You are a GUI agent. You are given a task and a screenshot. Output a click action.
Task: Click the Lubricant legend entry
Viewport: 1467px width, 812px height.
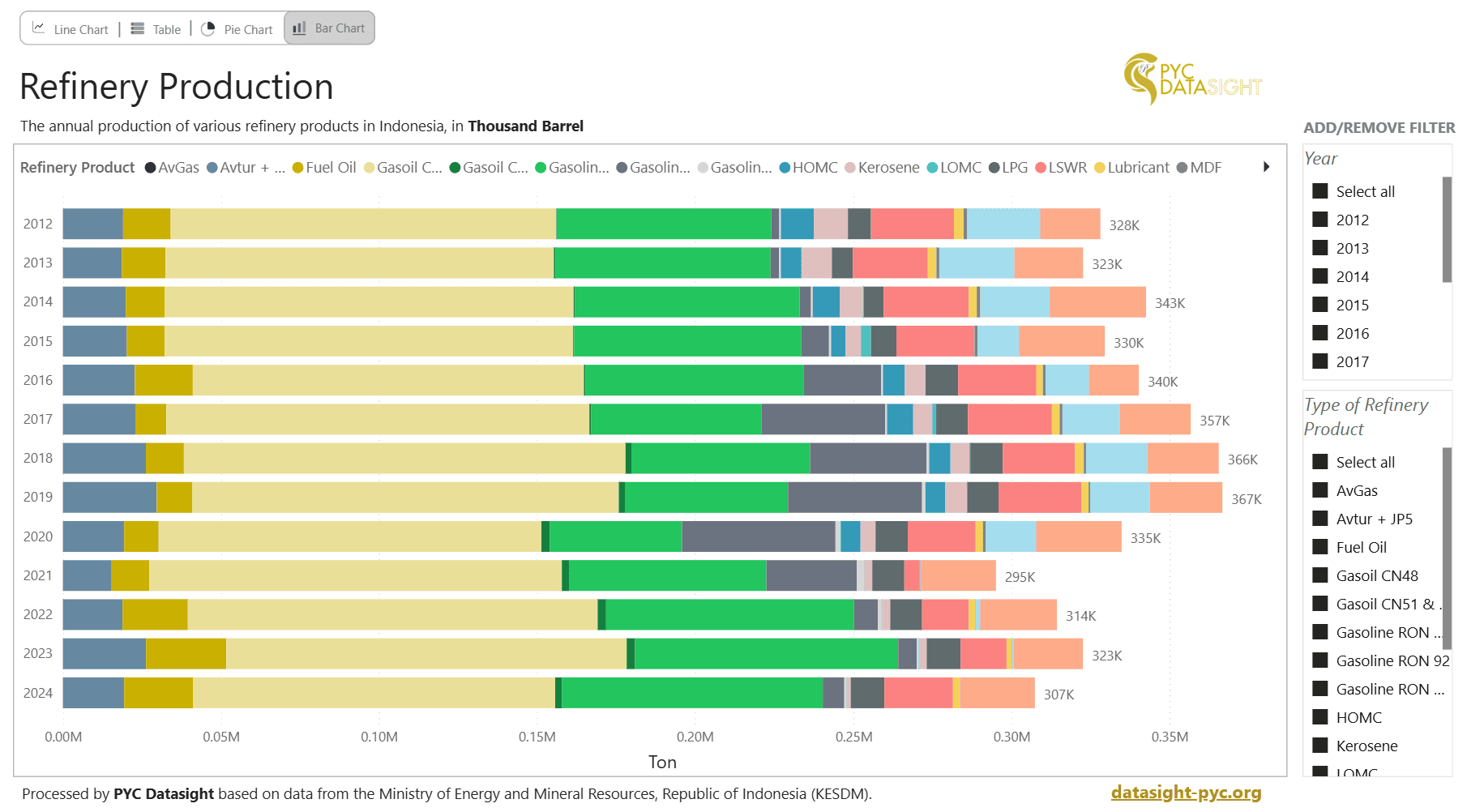[1131, 168]
